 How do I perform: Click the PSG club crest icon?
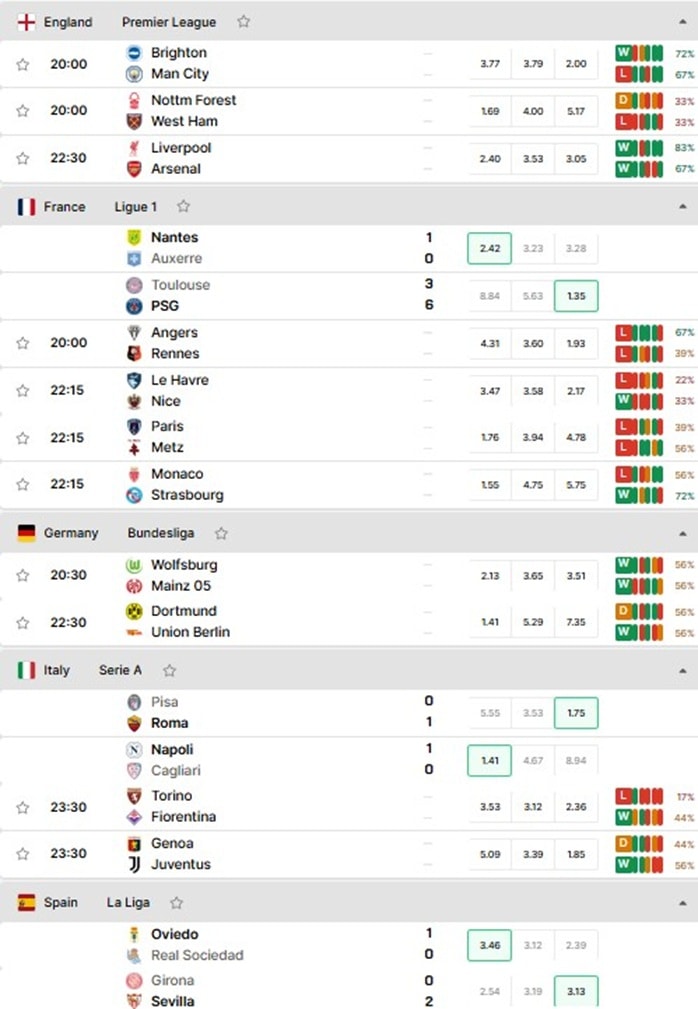134,306
